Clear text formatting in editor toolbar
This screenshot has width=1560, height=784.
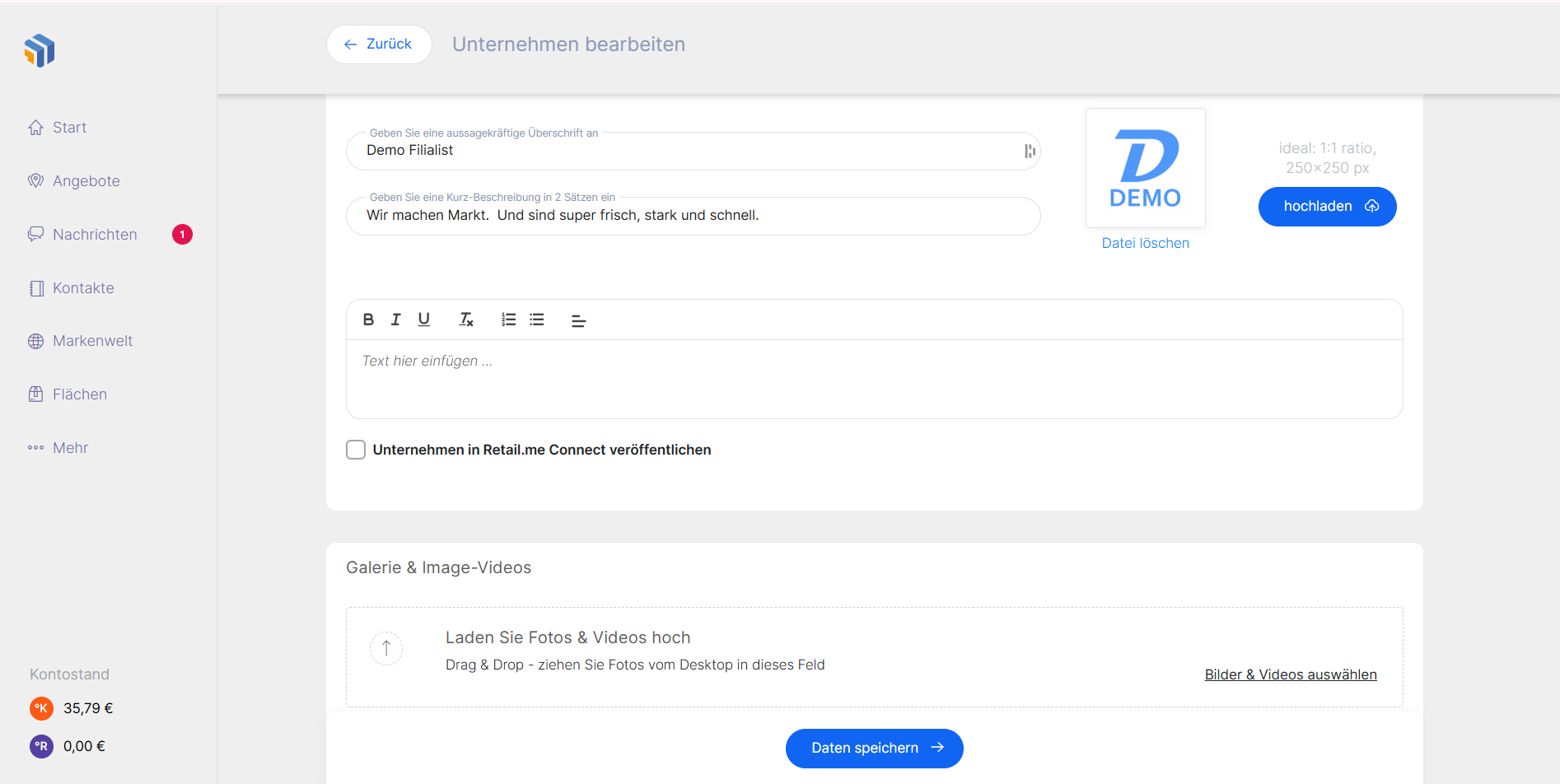pos(466,320)
